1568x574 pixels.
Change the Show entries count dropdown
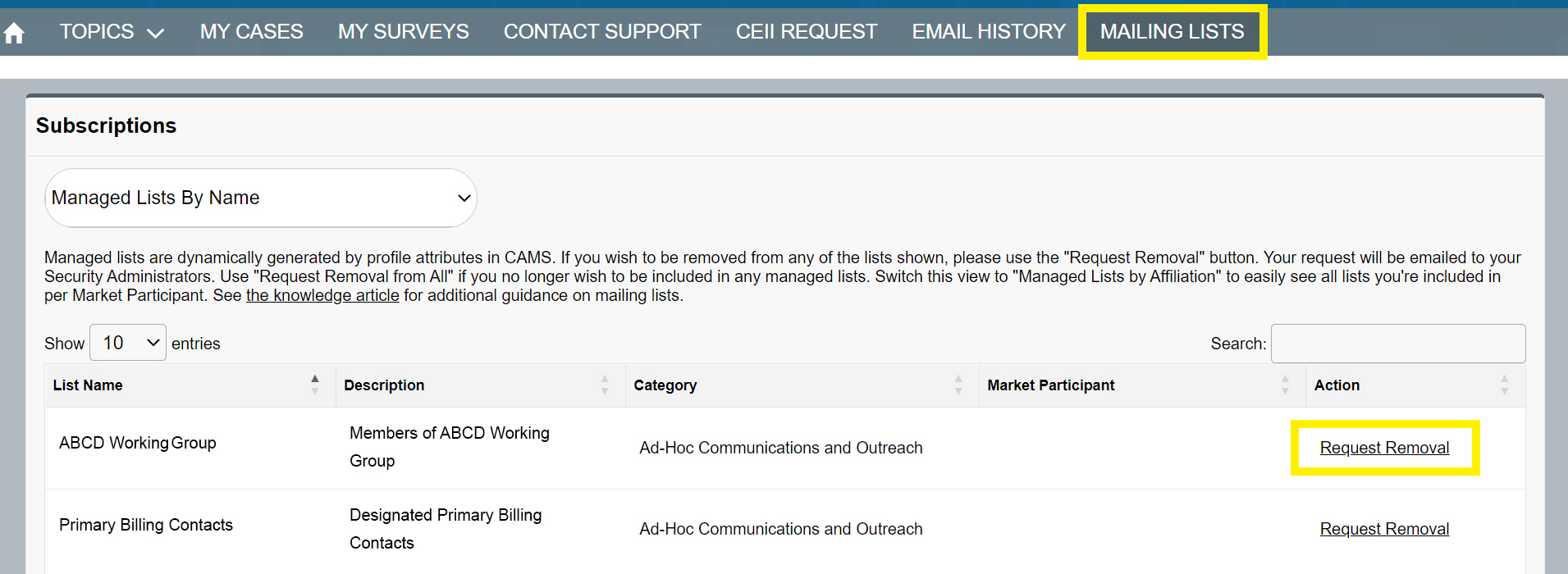[128, 343]
